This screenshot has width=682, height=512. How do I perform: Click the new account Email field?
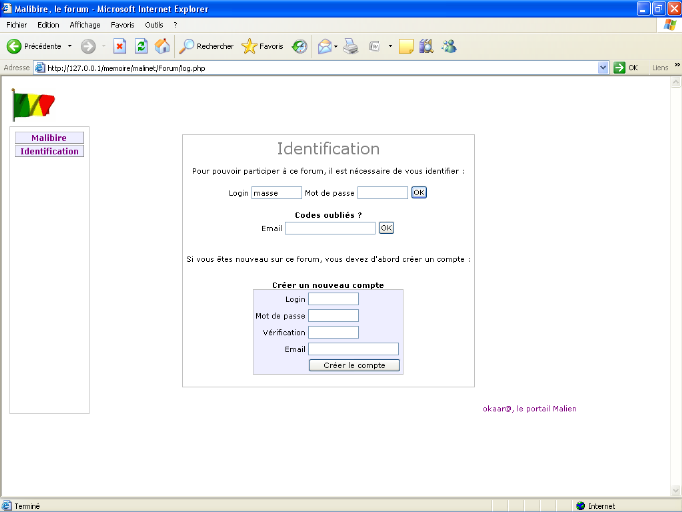(x=354, y=349)
